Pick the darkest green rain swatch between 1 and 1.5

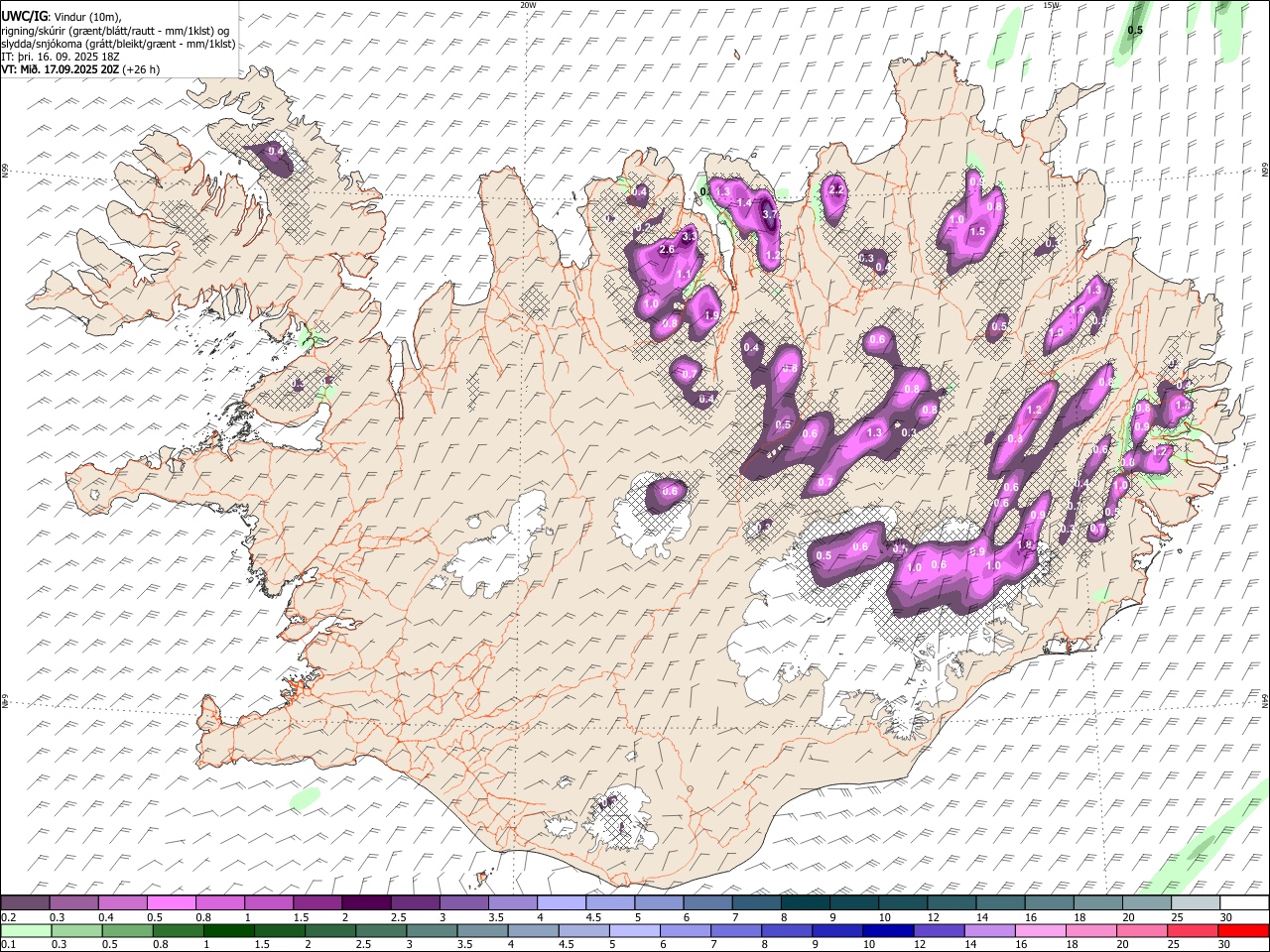227,931
